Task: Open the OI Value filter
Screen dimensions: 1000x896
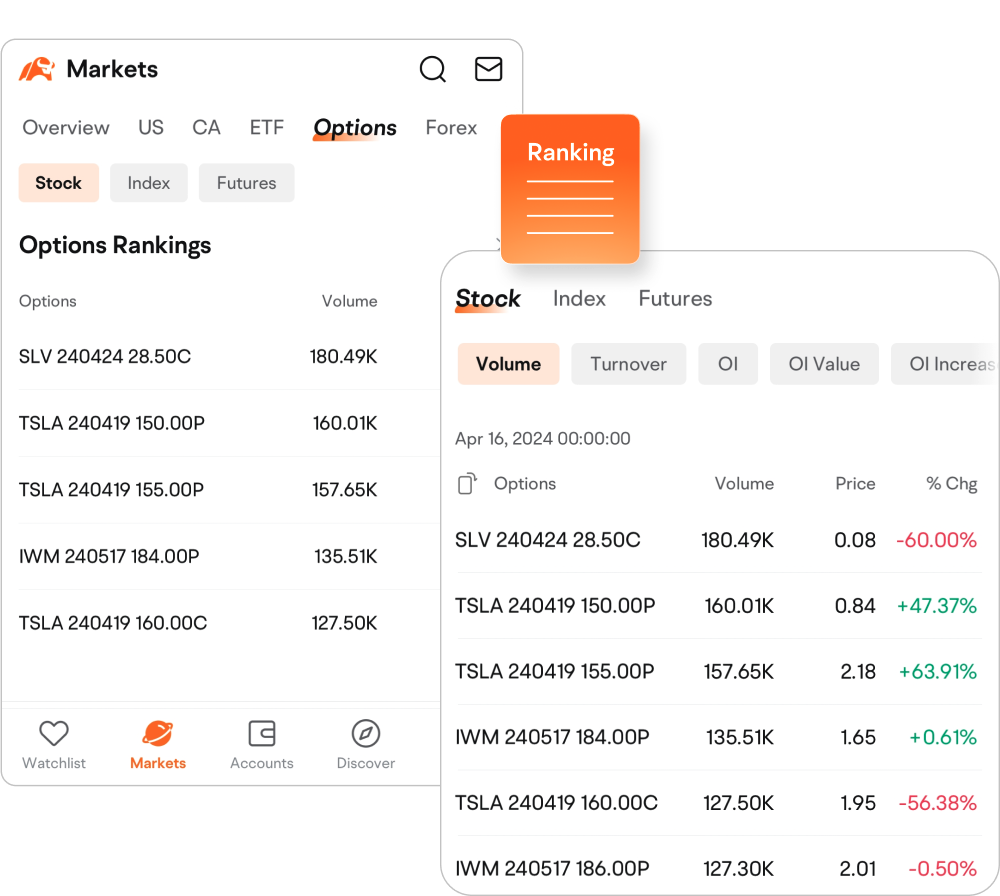Action: coord(824,364)
